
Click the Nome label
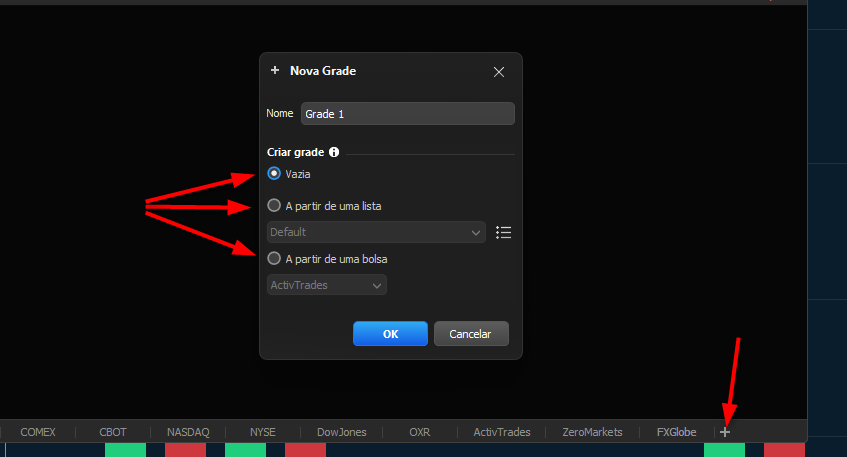[x=280, y=113]
